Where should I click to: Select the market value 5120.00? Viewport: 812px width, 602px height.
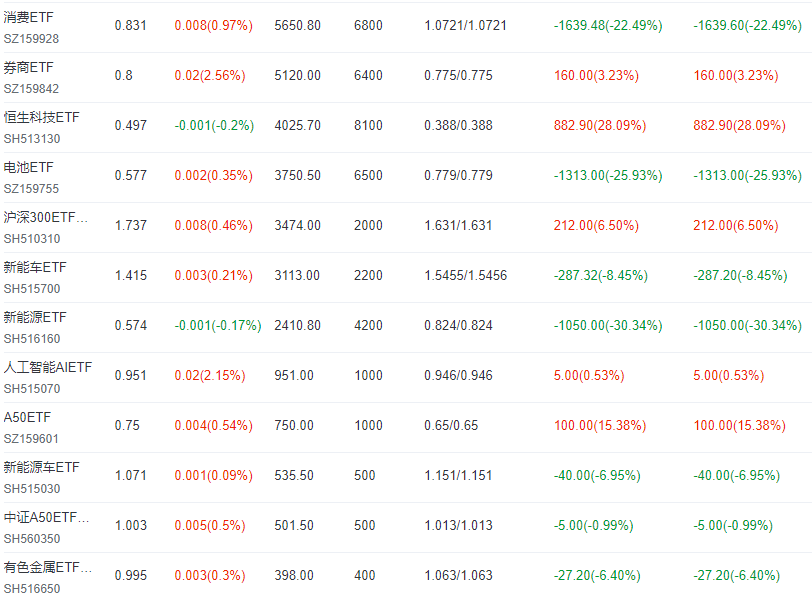pos(297,76)
